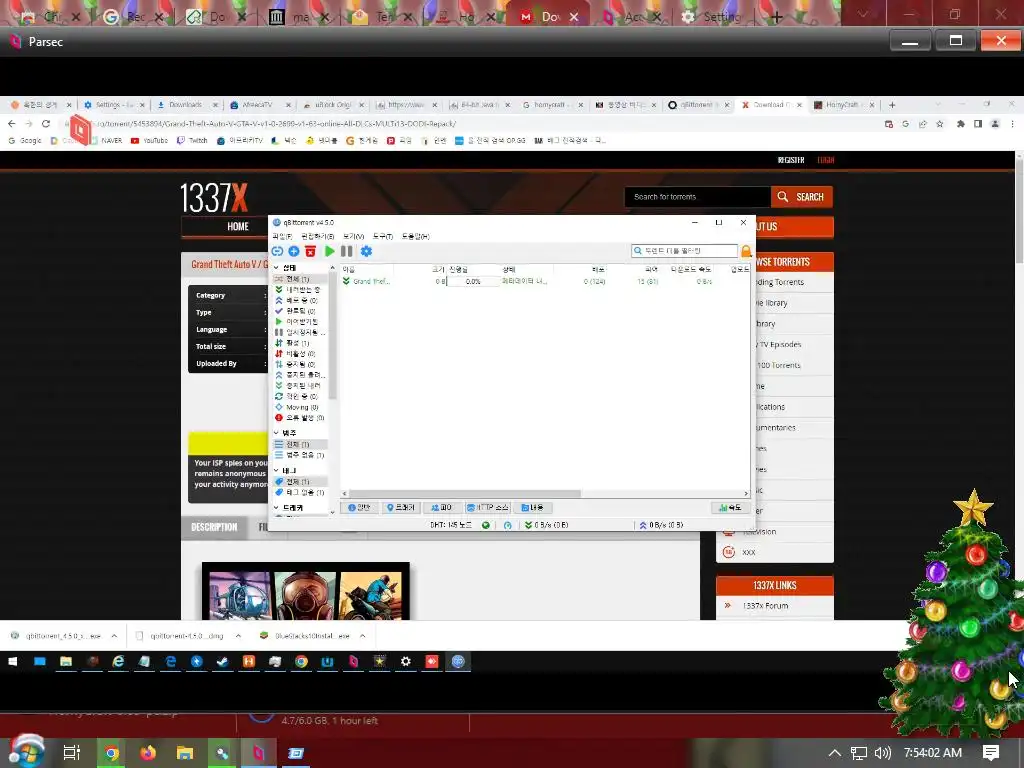The image size is (1024, 768).
Task: Click the orange lock icon in qBittorrent
Action: coord(746,251)
